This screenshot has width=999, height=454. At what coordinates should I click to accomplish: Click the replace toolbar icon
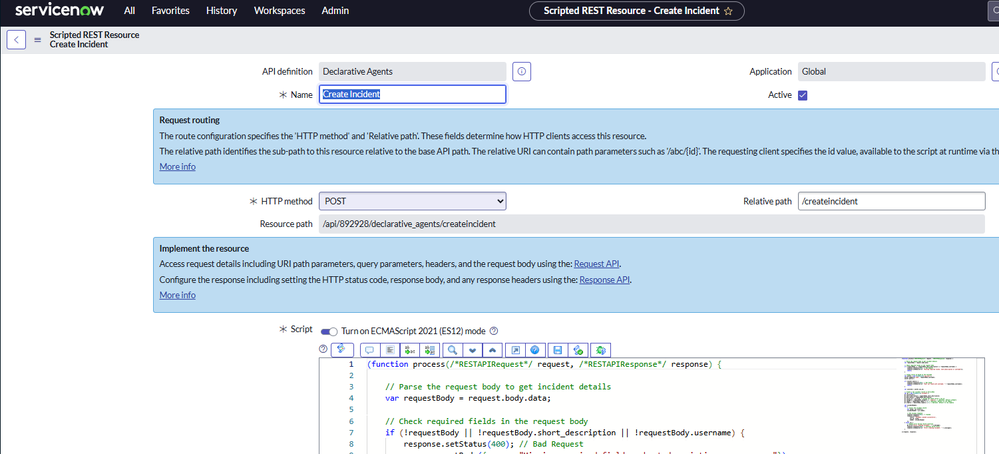click(x=410, y=350)
